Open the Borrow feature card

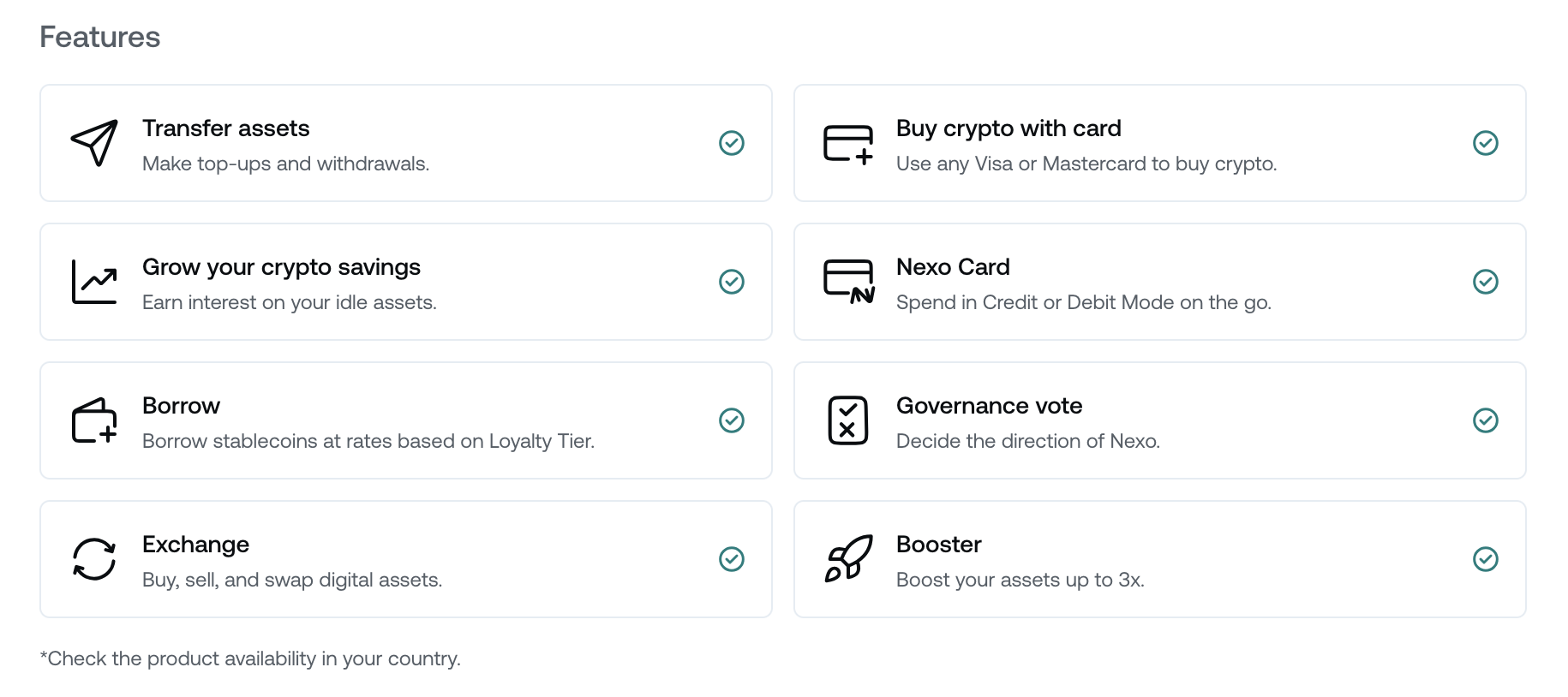point(406,420)
